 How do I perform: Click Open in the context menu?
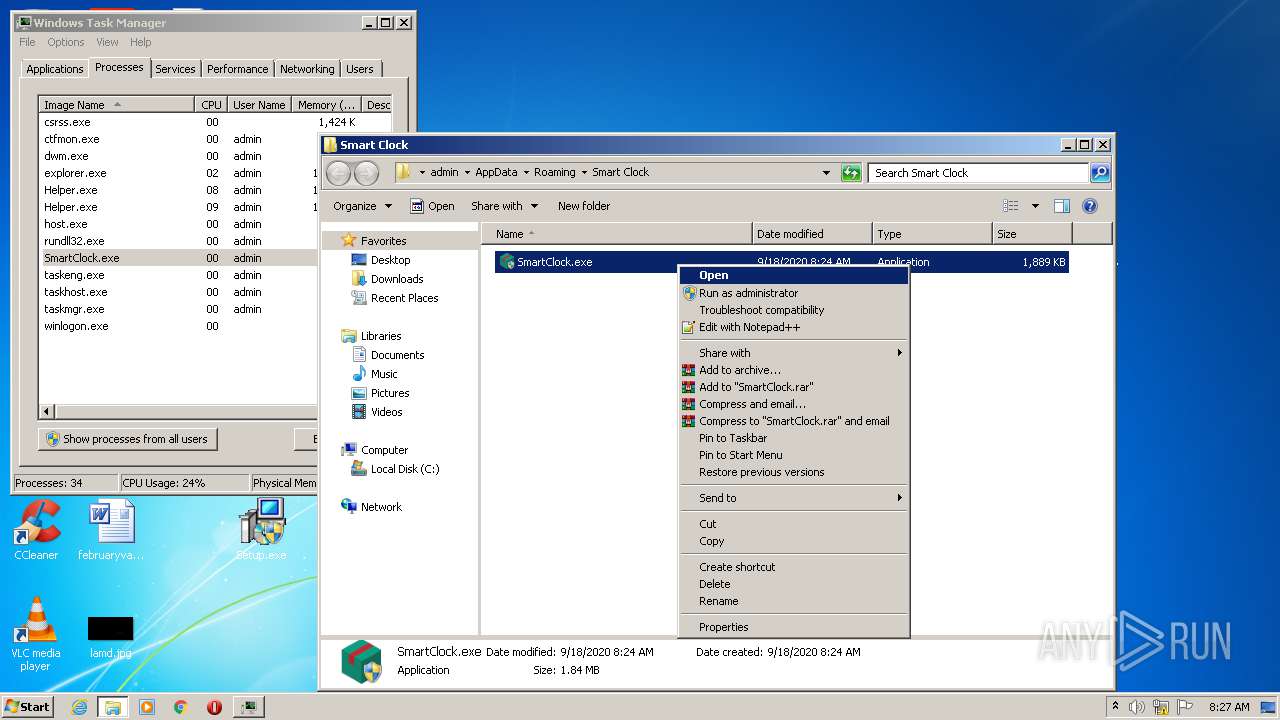coord(794,275)
